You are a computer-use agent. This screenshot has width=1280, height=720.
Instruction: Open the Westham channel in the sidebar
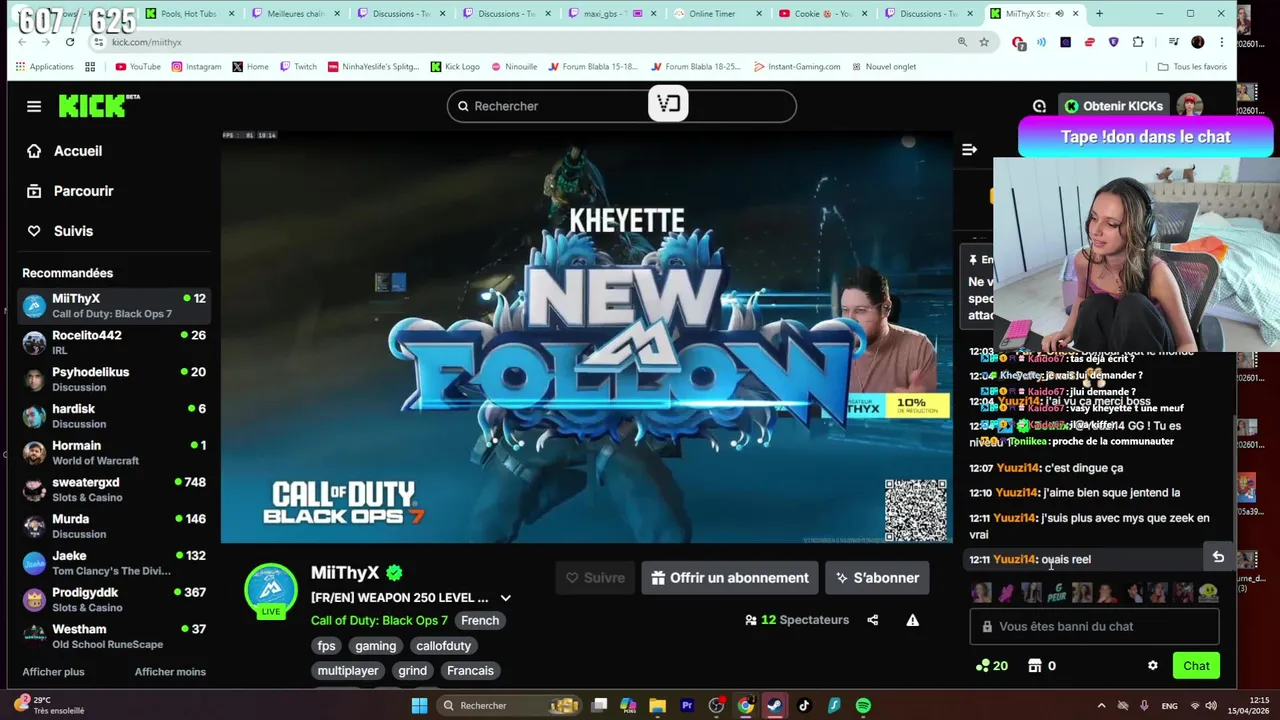click(x=114, y=636)
